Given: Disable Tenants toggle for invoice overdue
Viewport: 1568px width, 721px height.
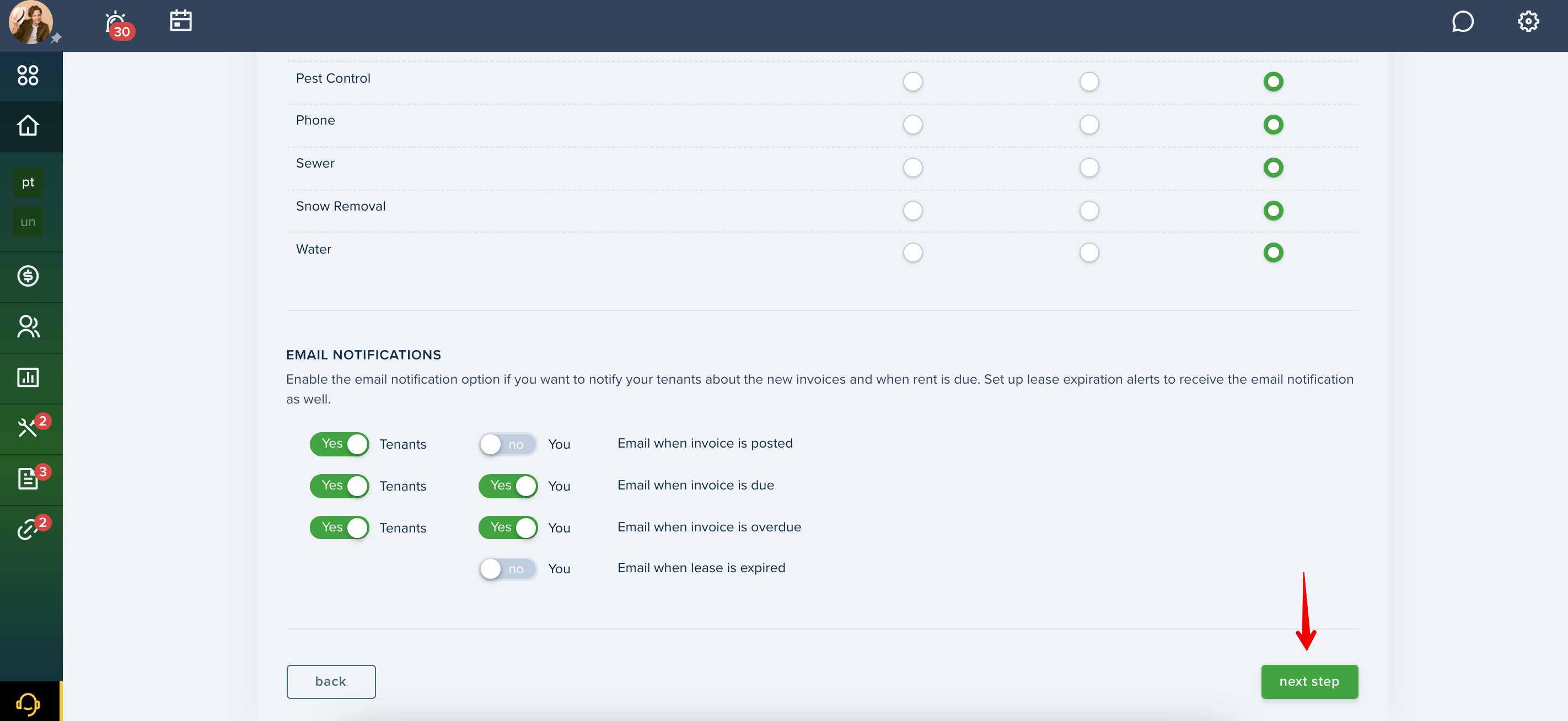Looking at the screenshot, I should (x=340, y=528).
